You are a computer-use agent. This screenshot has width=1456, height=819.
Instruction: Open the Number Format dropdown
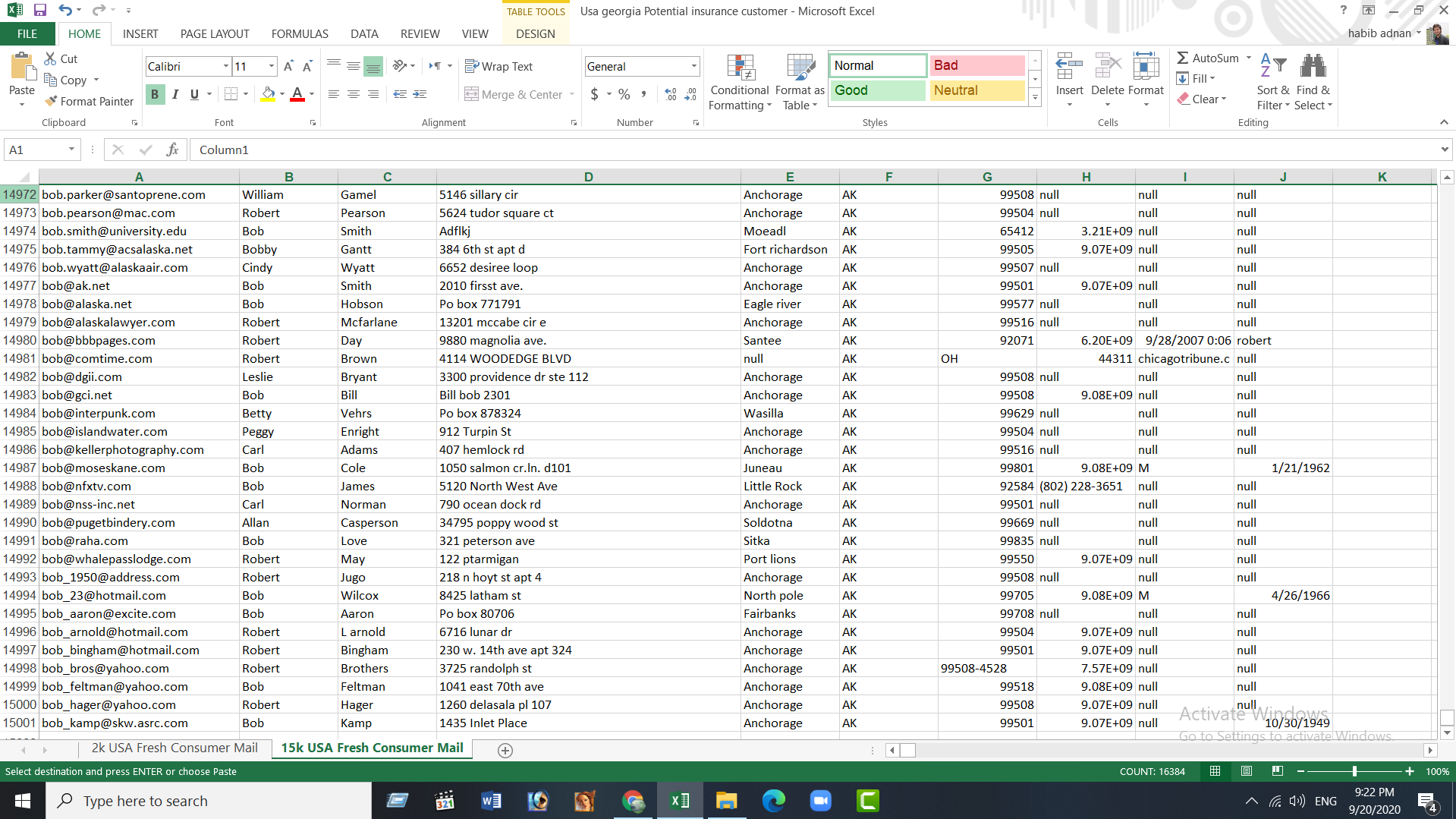[x=694, y=66]
